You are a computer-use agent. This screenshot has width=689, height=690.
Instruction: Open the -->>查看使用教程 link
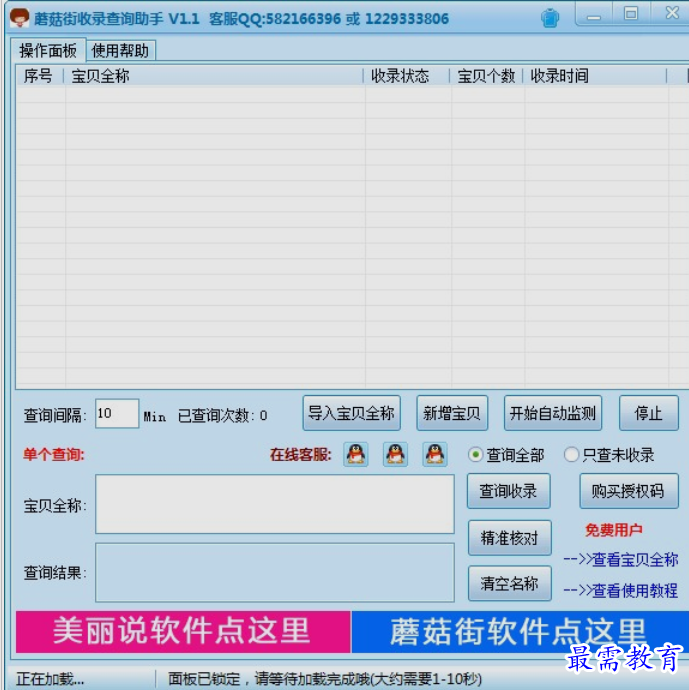[x=621, y=590]
